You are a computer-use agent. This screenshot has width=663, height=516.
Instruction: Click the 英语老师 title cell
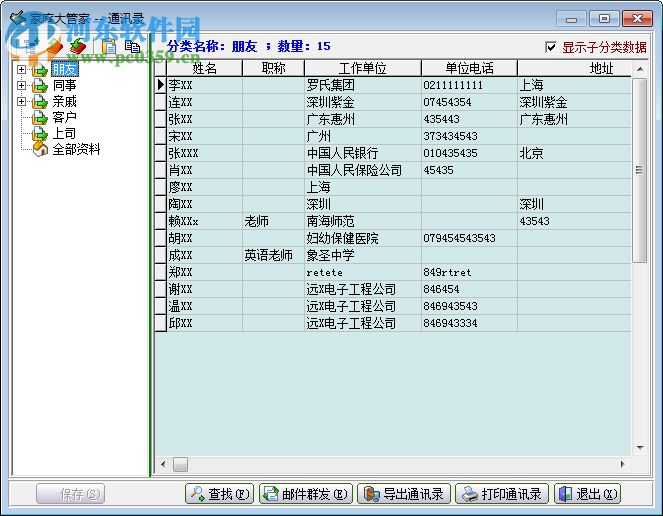click(274, 255)
